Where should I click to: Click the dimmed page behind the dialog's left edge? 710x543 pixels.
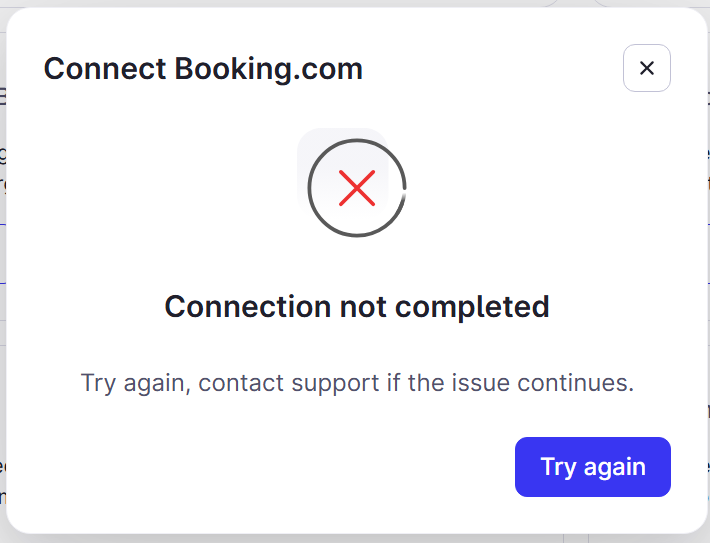(2, 272)
